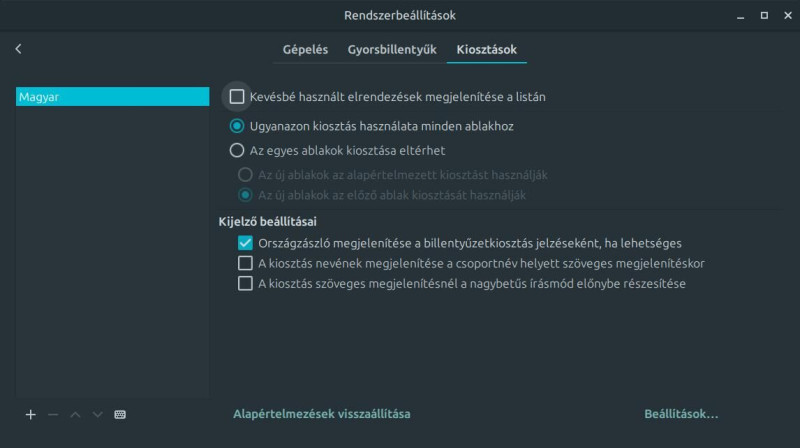800x448 pixels.
Task: Close the Rendszerbeállítások window
Action: click(x=786, y=16)
